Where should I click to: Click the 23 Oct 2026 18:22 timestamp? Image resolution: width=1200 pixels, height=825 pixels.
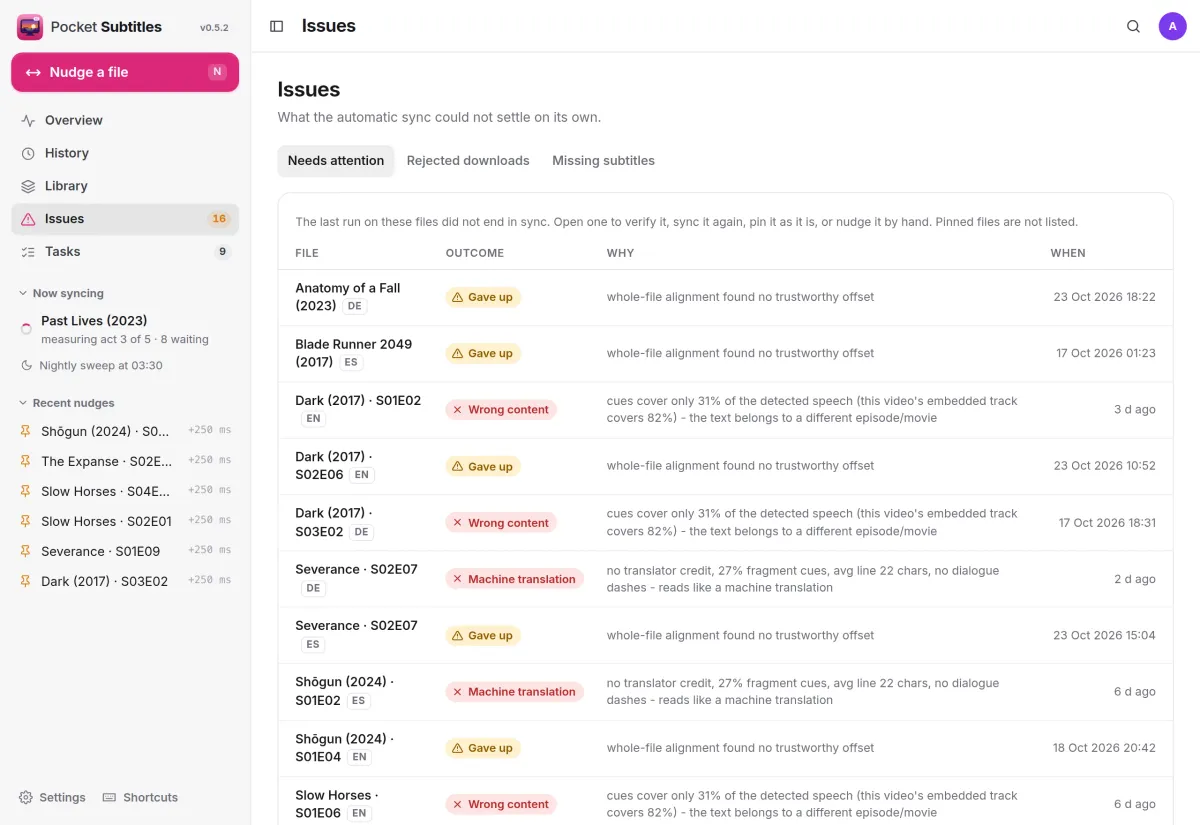[x=1104, y=297]
